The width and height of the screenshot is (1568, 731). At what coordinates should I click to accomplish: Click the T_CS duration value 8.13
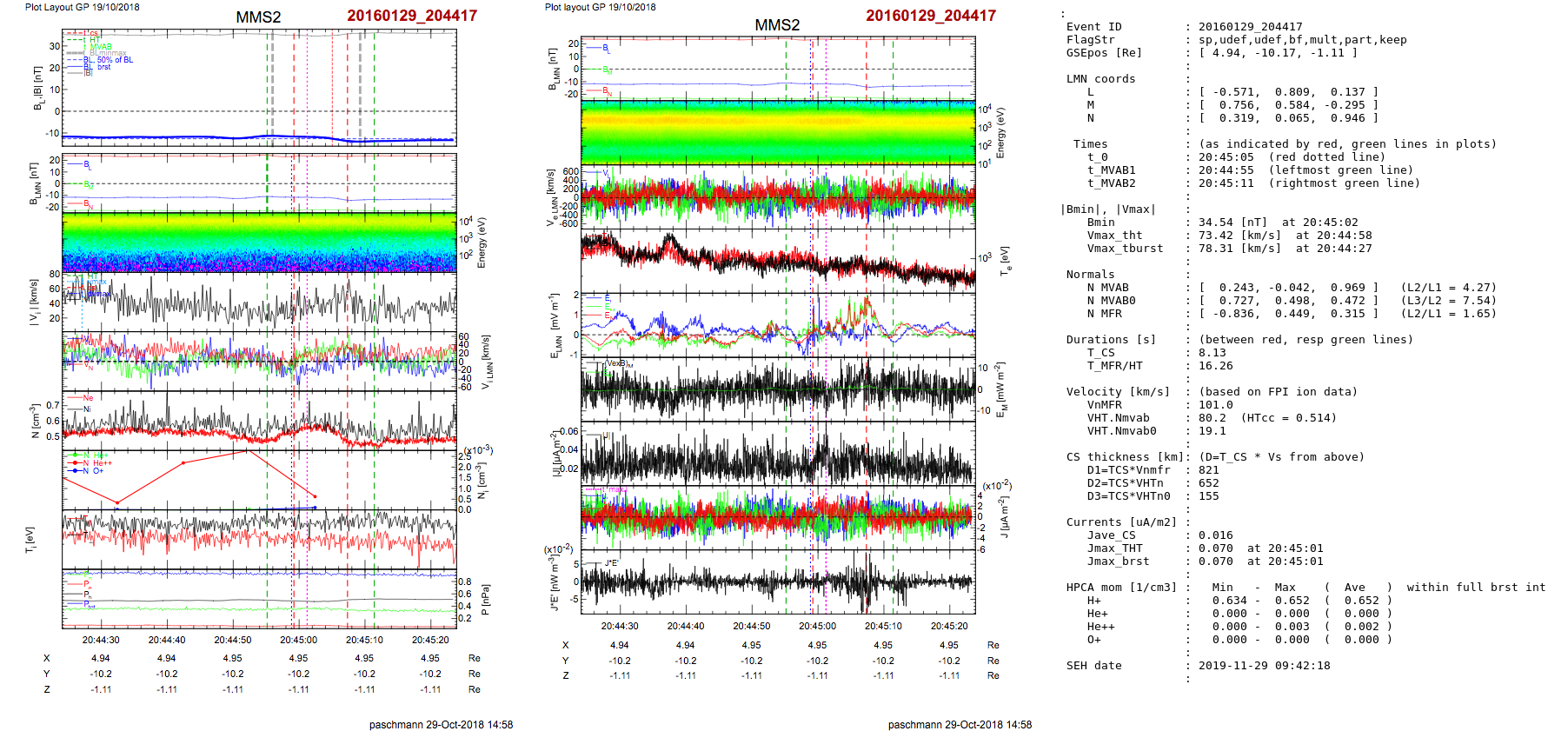1212,353
